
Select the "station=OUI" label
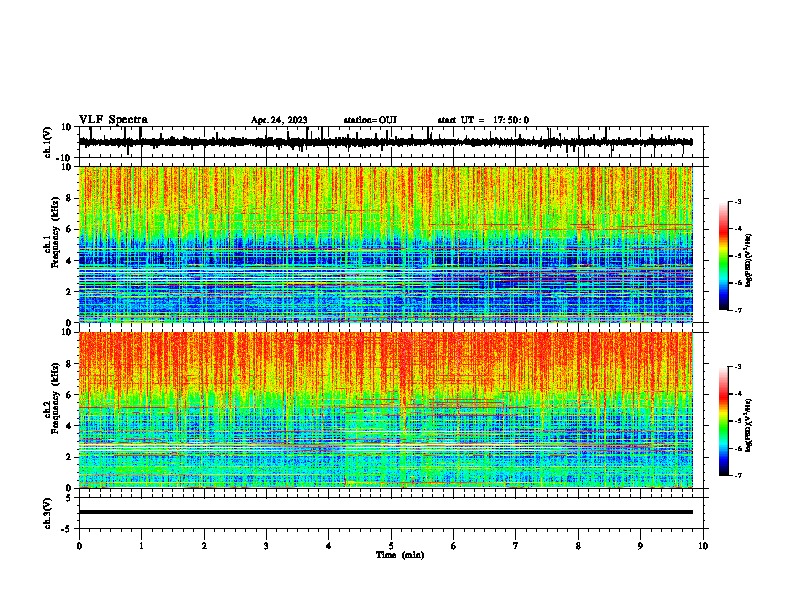click(x=370, y=120)
